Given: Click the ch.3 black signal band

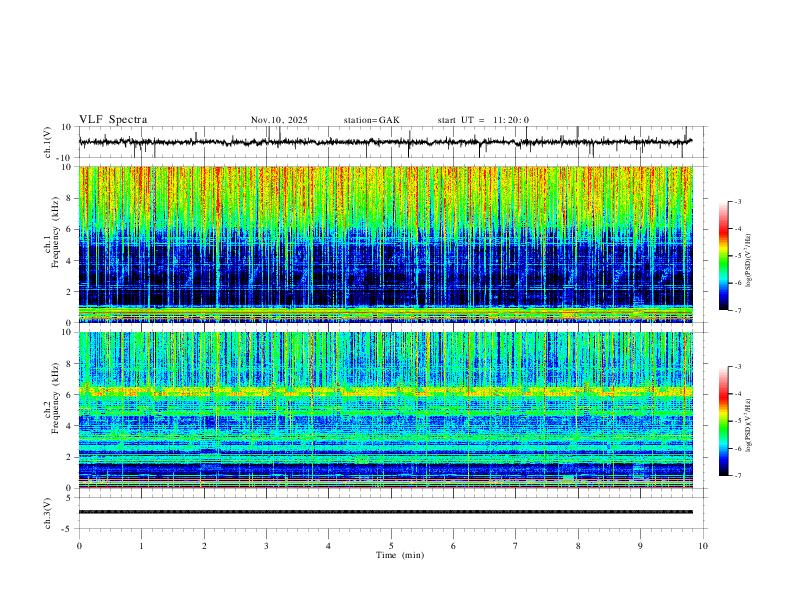Looking at the screenshot, I should click(385, 512).
